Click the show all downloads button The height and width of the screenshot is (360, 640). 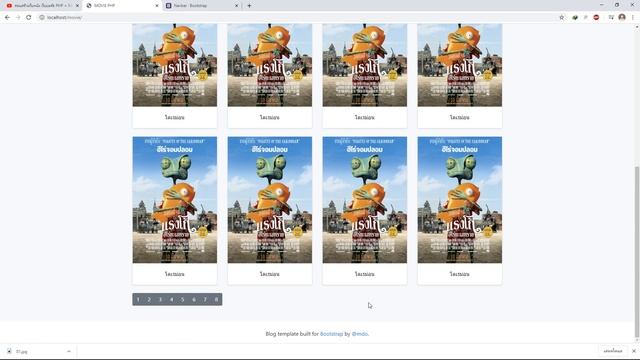[613, 351]
